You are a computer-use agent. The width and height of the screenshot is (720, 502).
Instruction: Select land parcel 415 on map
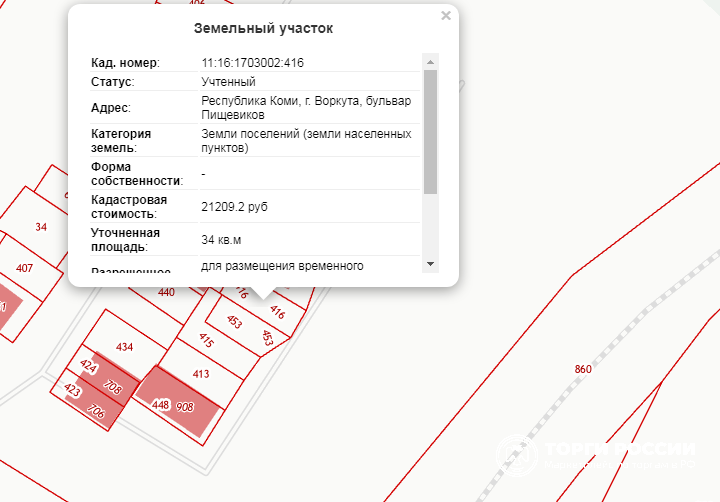pos(206,341)
